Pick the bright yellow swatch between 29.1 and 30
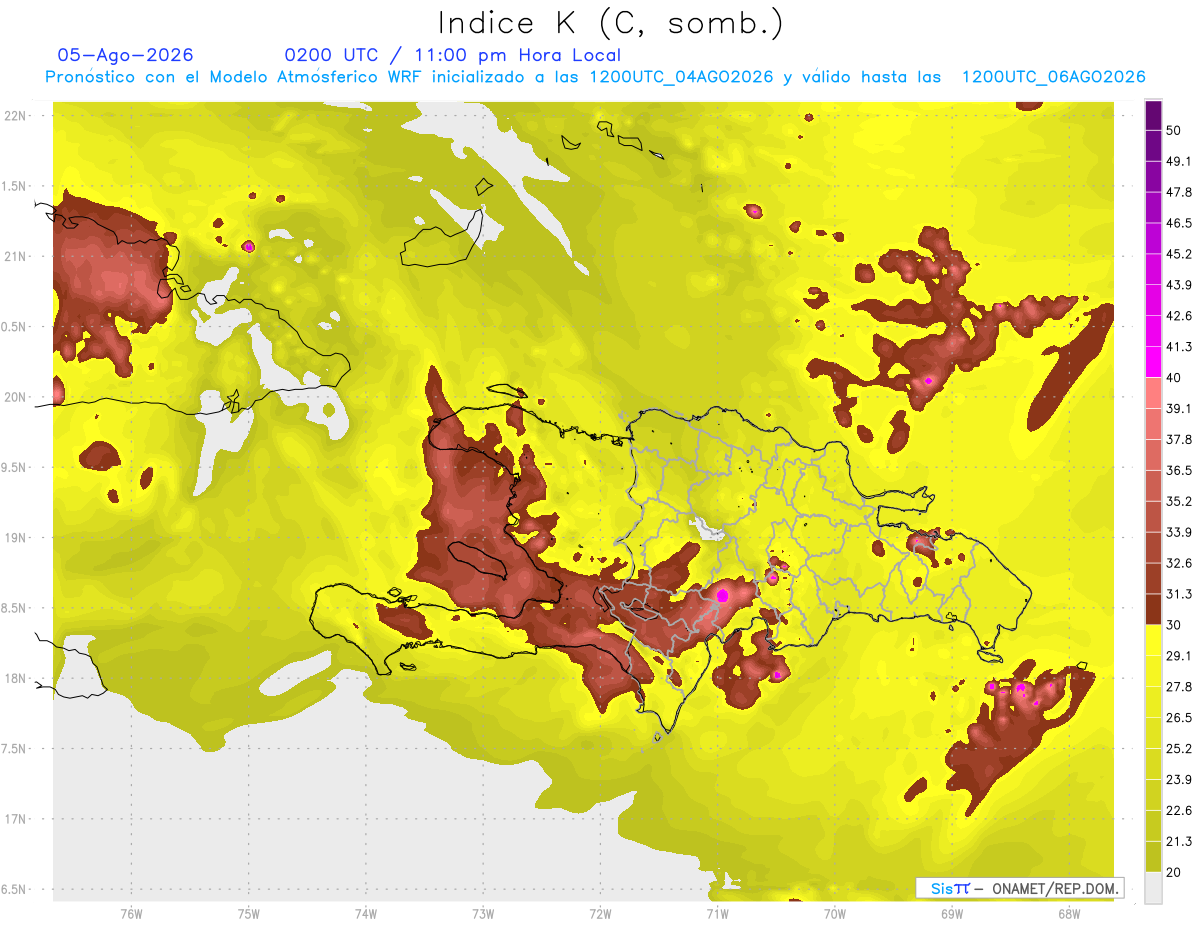The width and height of the screenshot is (1200, 927). click(1153, 640)
